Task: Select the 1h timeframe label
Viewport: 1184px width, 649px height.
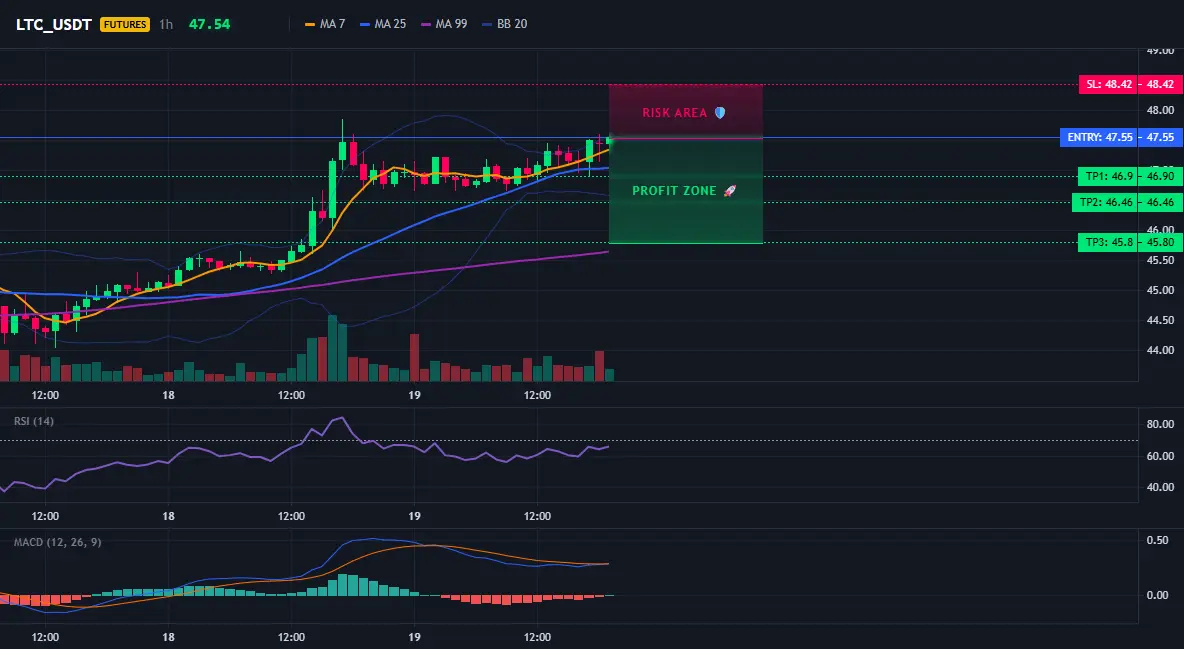Action: 166,24
